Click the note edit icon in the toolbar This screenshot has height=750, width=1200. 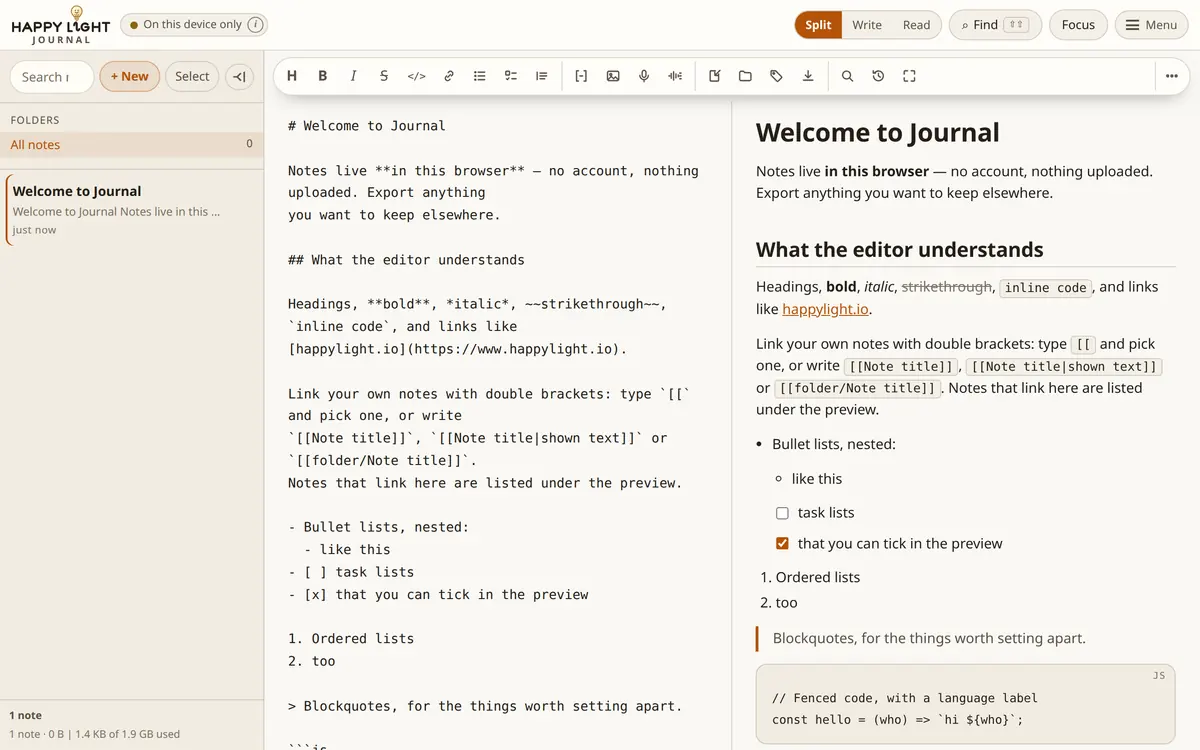715,76
